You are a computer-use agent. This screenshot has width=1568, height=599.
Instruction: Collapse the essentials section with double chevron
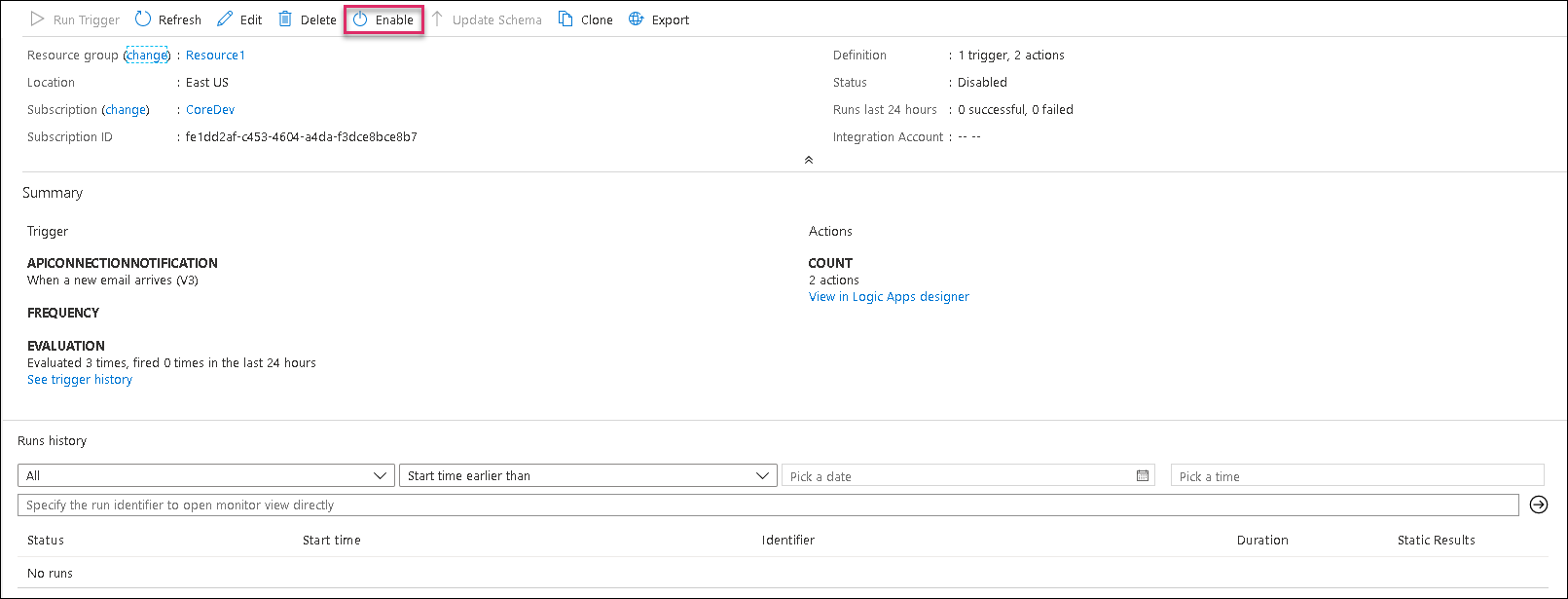808,160
